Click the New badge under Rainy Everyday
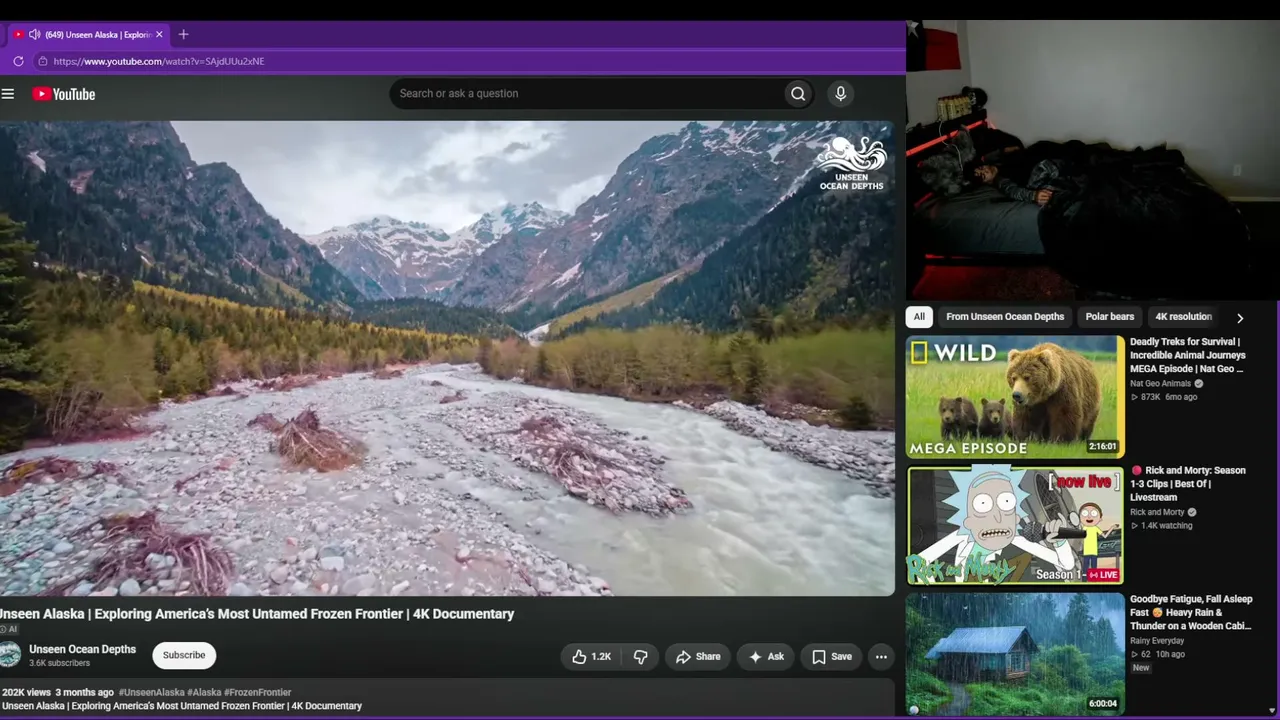Viewport: 1280px width, 720px height. click(x=1141, y=668)
